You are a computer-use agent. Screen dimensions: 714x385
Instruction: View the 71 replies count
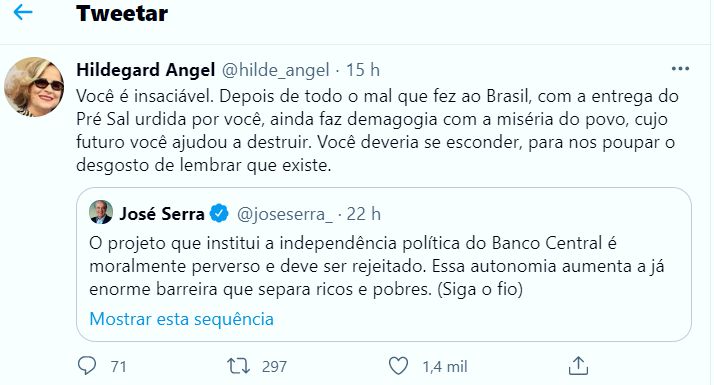[118, 366]
